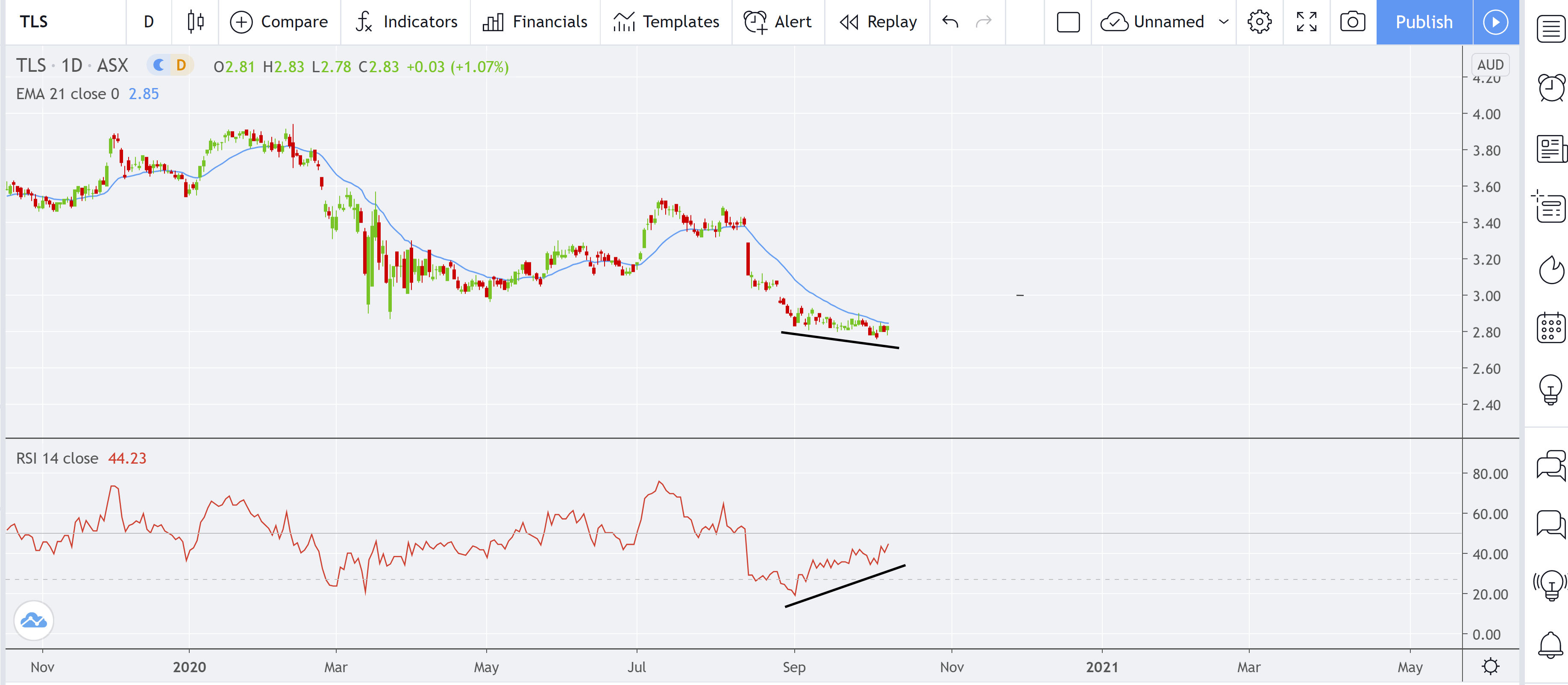Image resolution: width=1568 pixels, height=685 pixels.
Task: Click the RSI value 44.23
Action: 127,458
